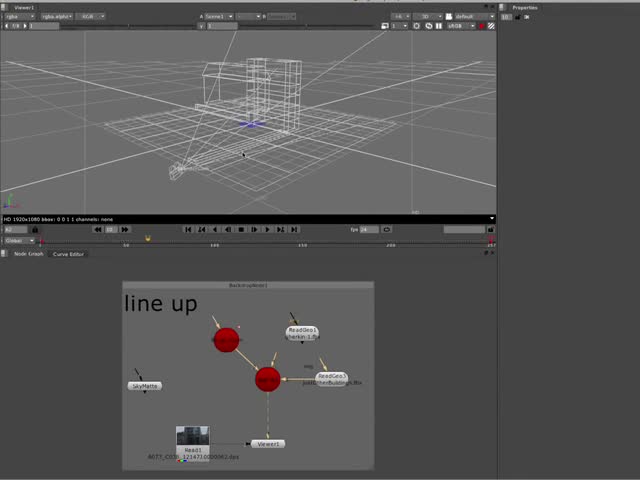Select the ReadGeo3 node
Screen dimensions: 640x480
click(332, 378)
